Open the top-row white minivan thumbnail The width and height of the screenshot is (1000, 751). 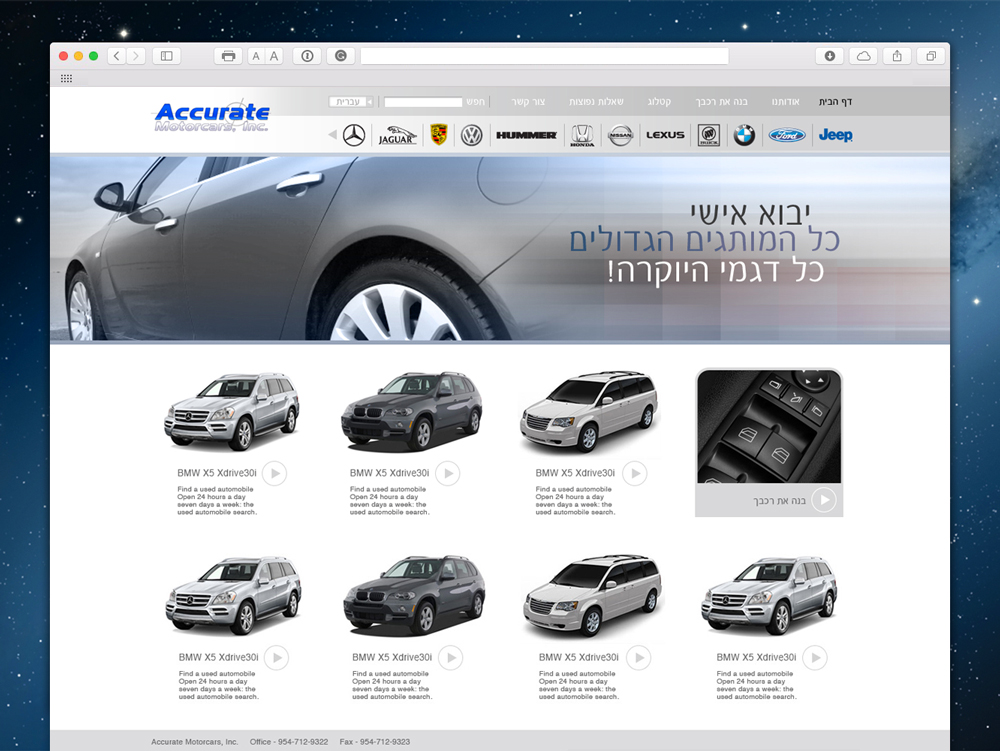[589, 412]
